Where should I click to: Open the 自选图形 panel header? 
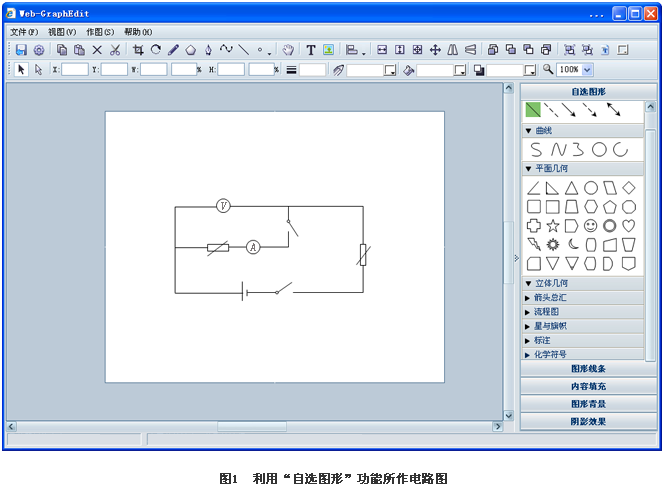point(588,92)
